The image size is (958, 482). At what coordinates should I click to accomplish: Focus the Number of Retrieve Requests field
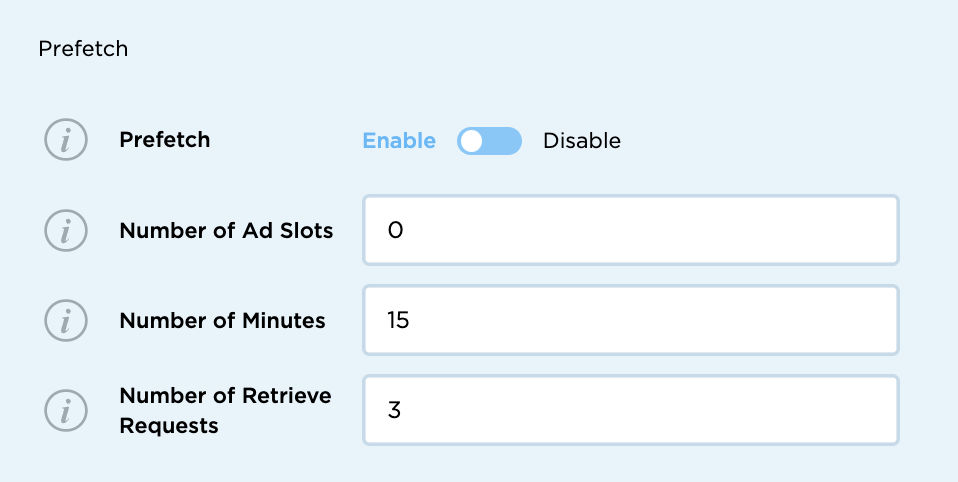pos(630,410)
